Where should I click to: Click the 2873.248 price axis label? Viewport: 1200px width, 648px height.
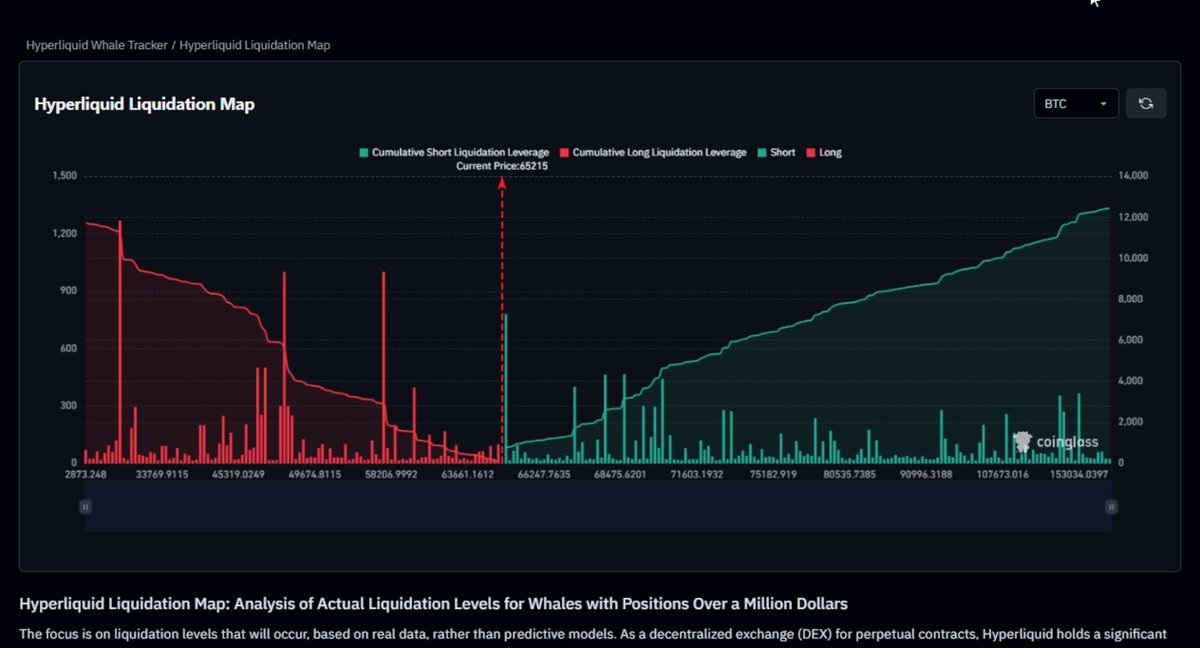[86, 474]
